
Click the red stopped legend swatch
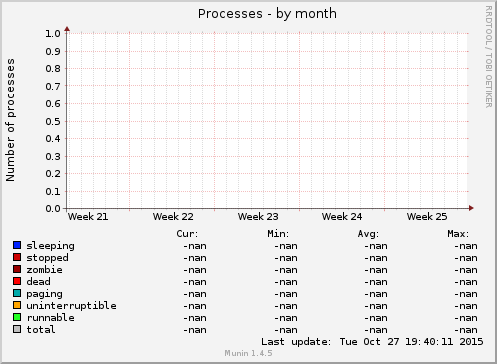click(17, 257)
